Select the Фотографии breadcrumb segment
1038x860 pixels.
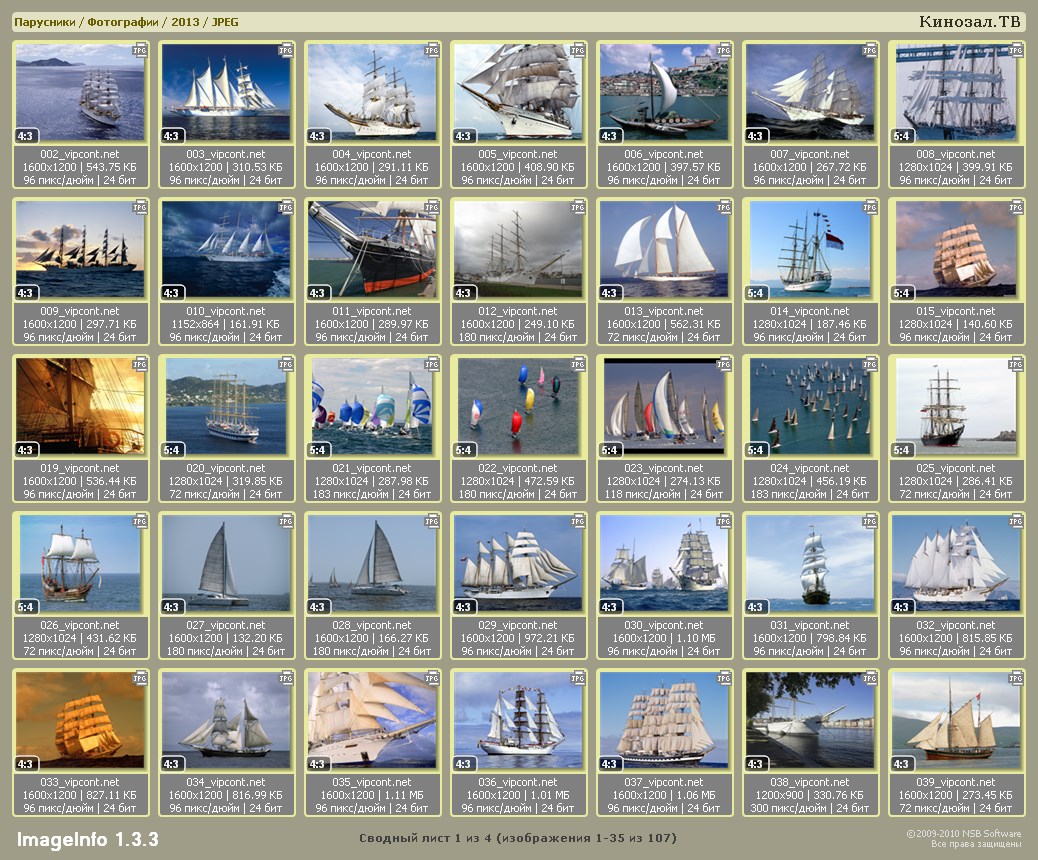(123, 22)
